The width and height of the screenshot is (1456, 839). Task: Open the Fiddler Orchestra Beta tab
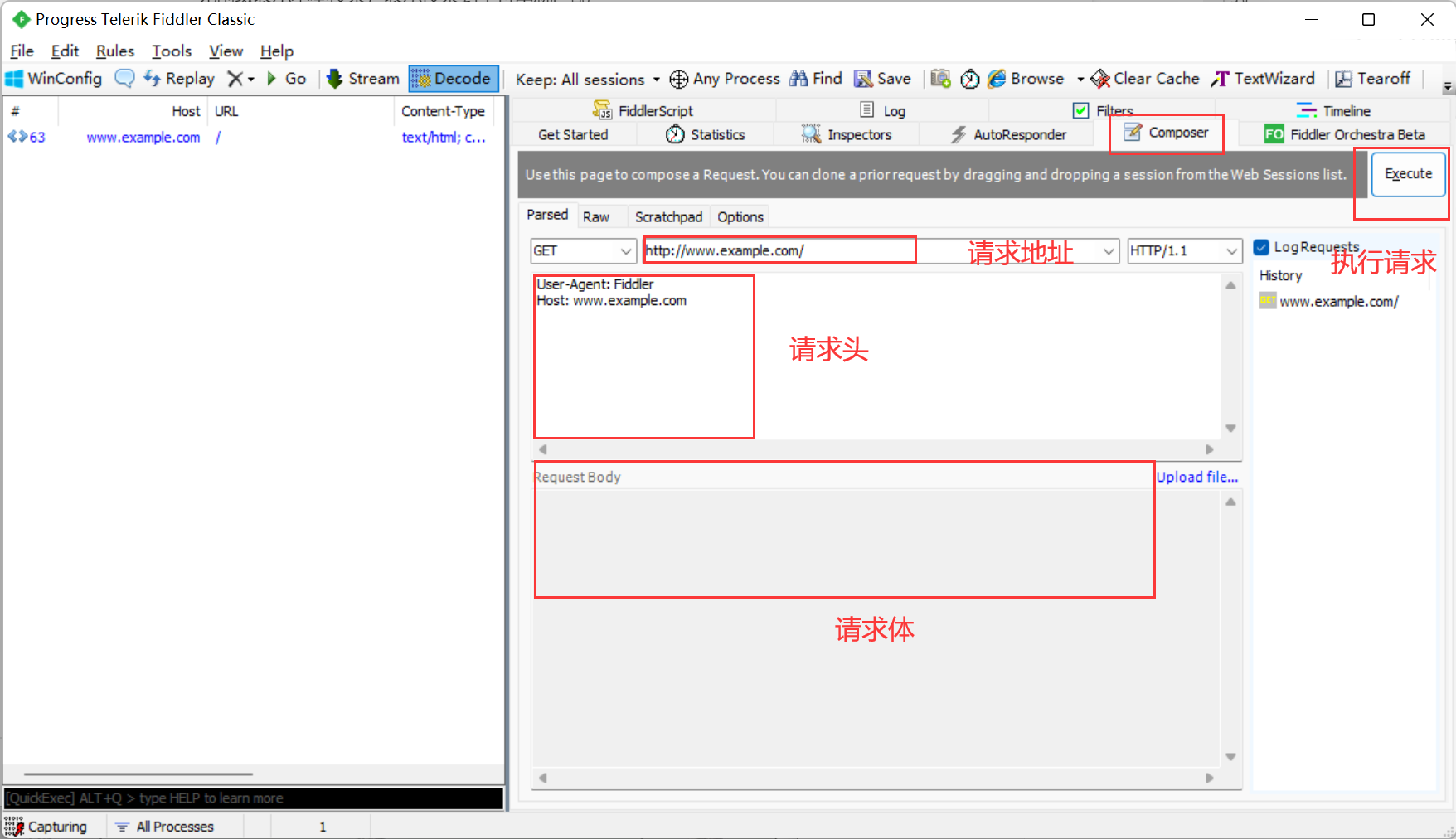[1344, 134]
